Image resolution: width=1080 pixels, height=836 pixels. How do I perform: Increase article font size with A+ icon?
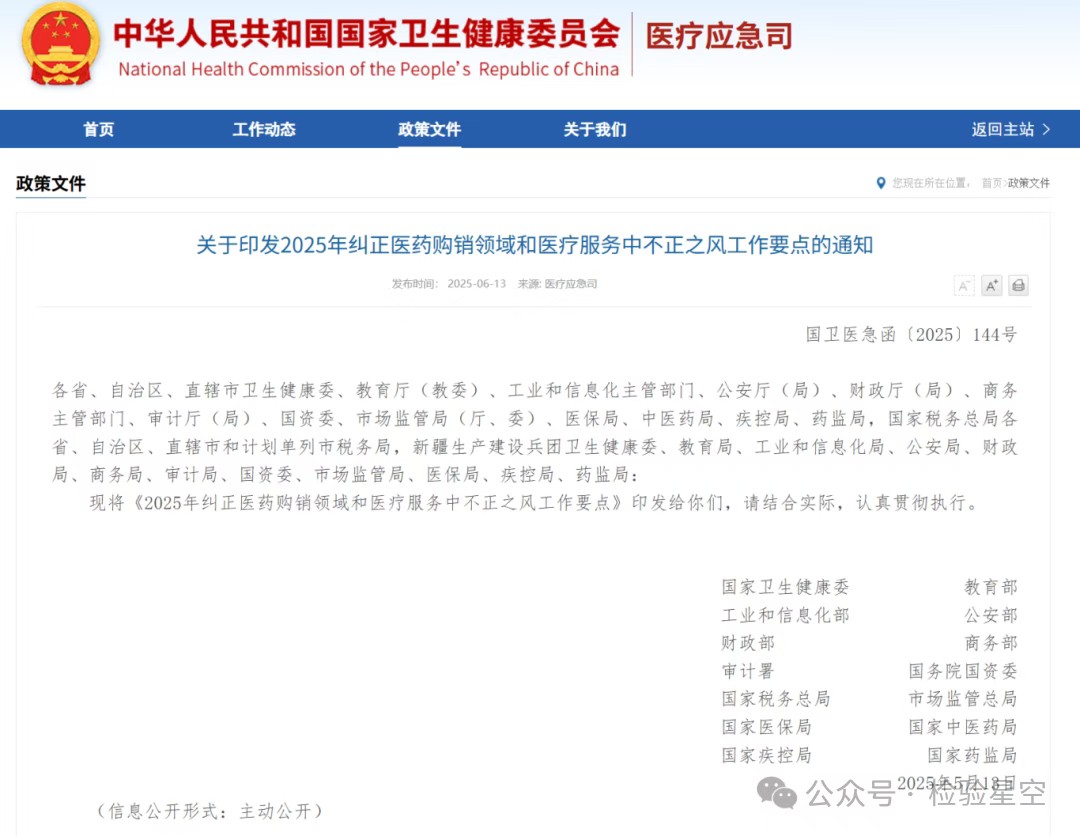[991, 286]
